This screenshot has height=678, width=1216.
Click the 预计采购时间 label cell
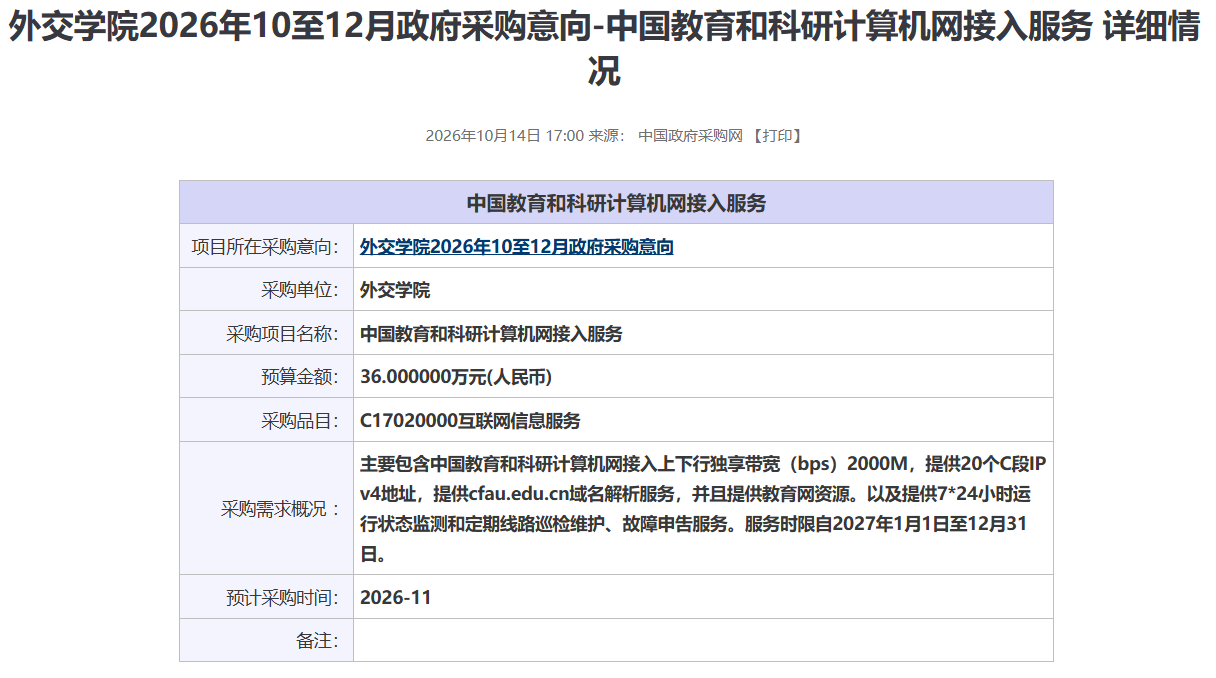pos(266,598)
